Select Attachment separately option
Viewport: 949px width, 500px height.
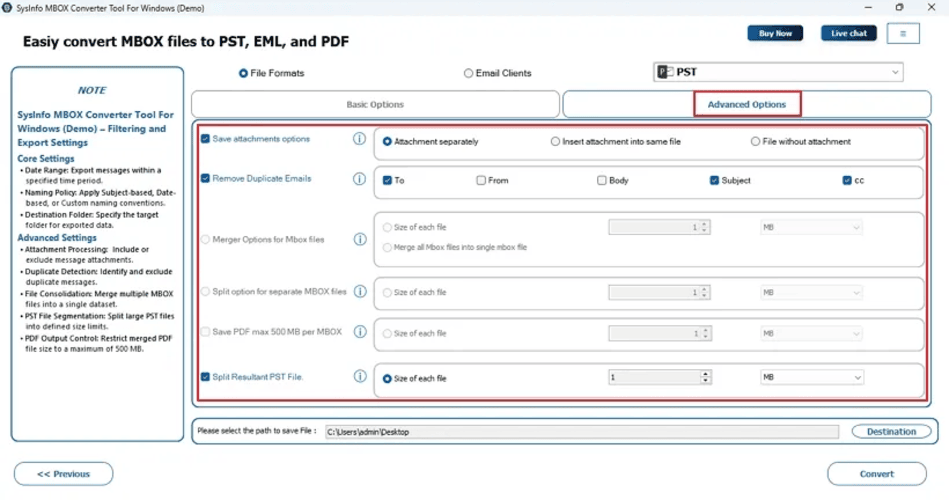pyautogui.click(x=387, y=142)
